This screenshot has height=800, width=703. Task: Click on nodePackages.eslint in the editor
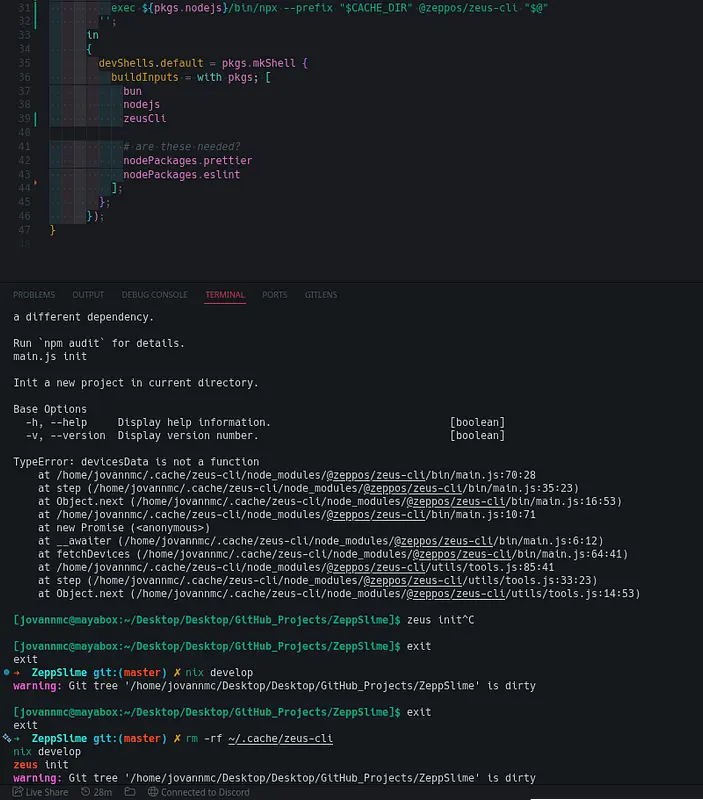coord(181,175)
